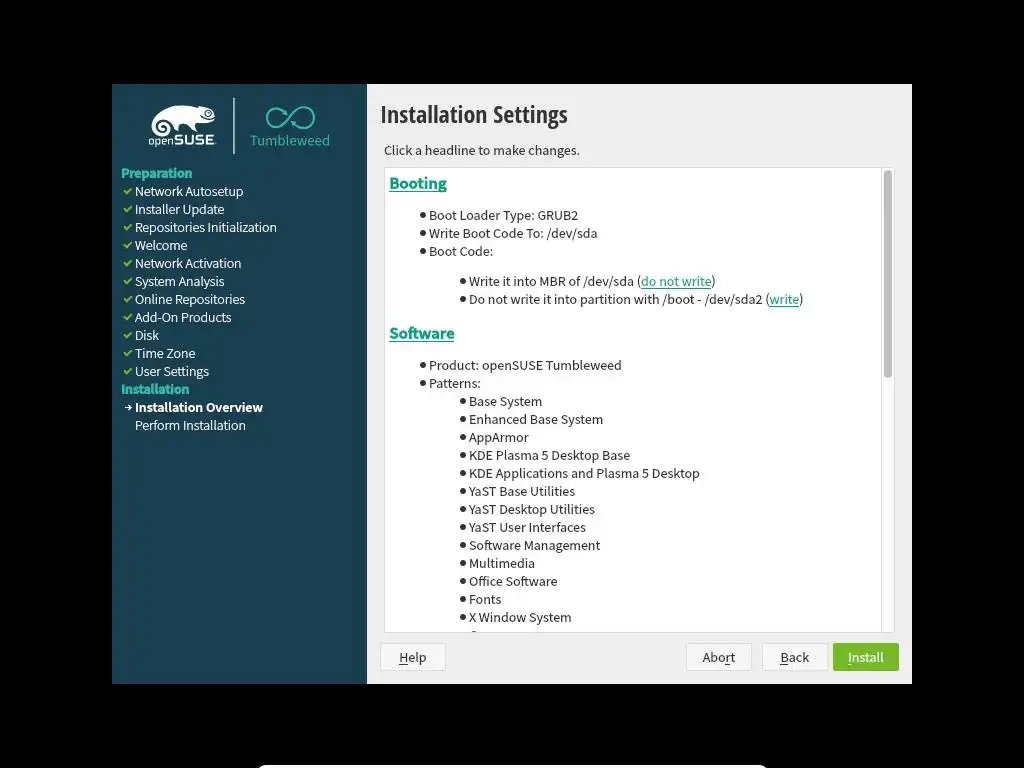Open the Help button

click(x=413, y=657)
